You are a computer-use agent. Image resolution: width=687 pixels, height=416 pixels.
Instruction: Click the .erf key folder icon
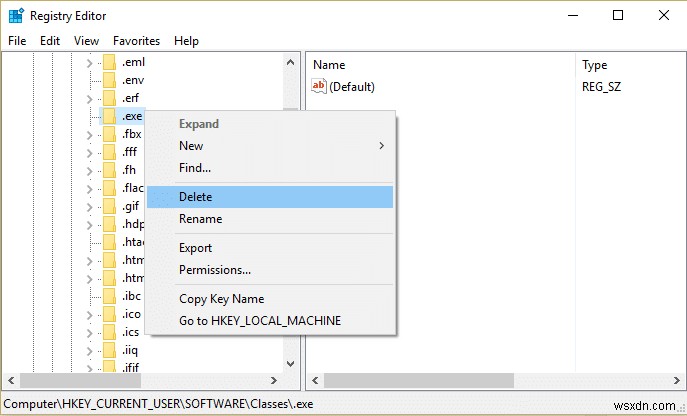pyautogui.click(x=109, y=98)
